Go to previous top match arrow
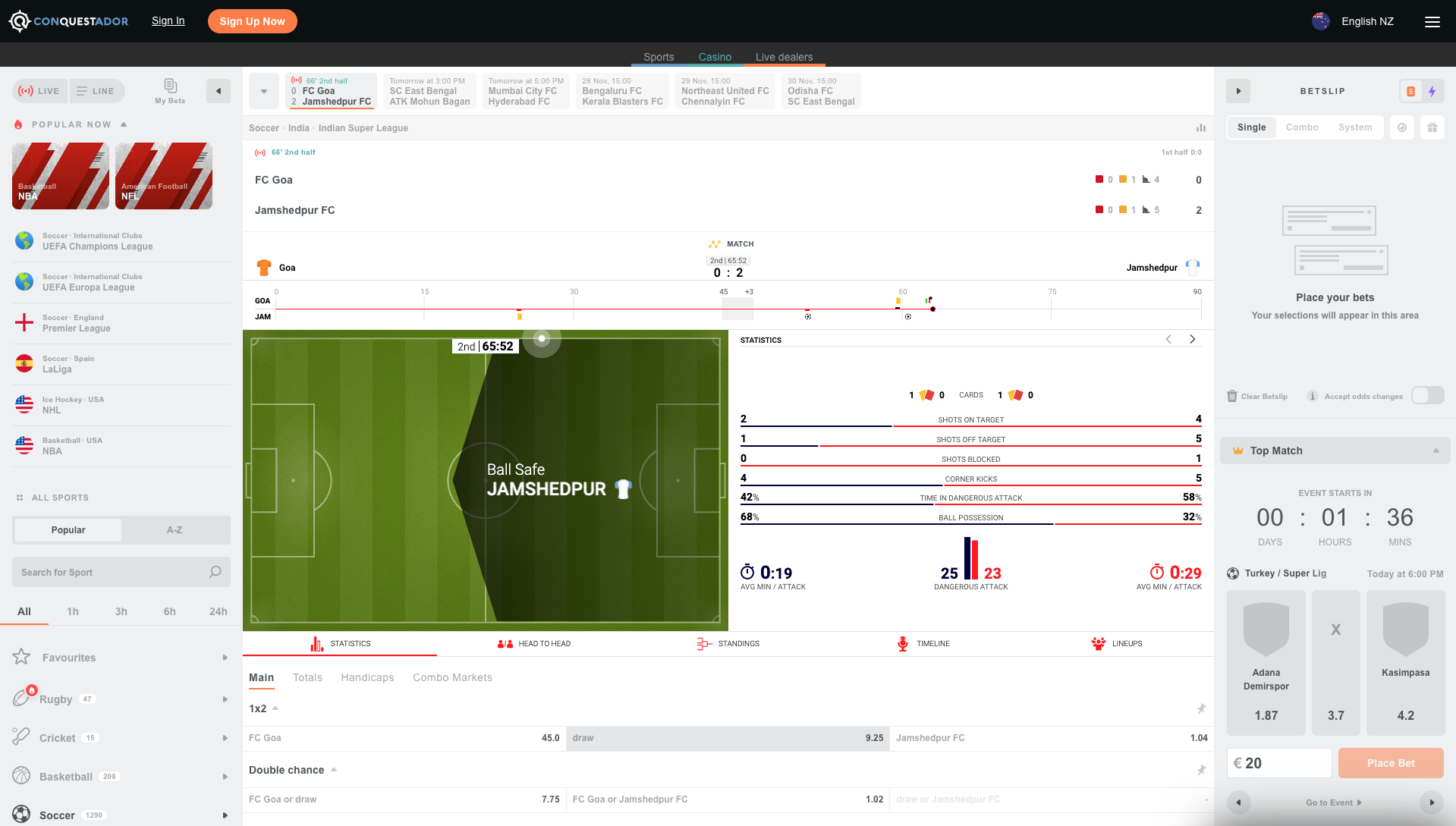1456x826 pixels. [1238, 802]
